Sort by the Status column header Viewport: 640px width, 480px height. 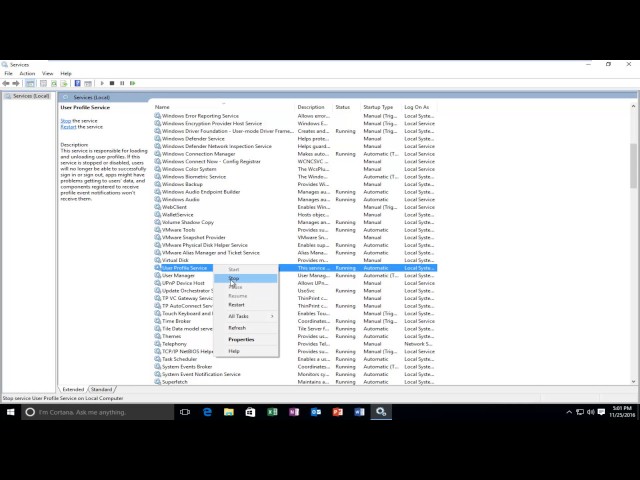click(347, 107)
